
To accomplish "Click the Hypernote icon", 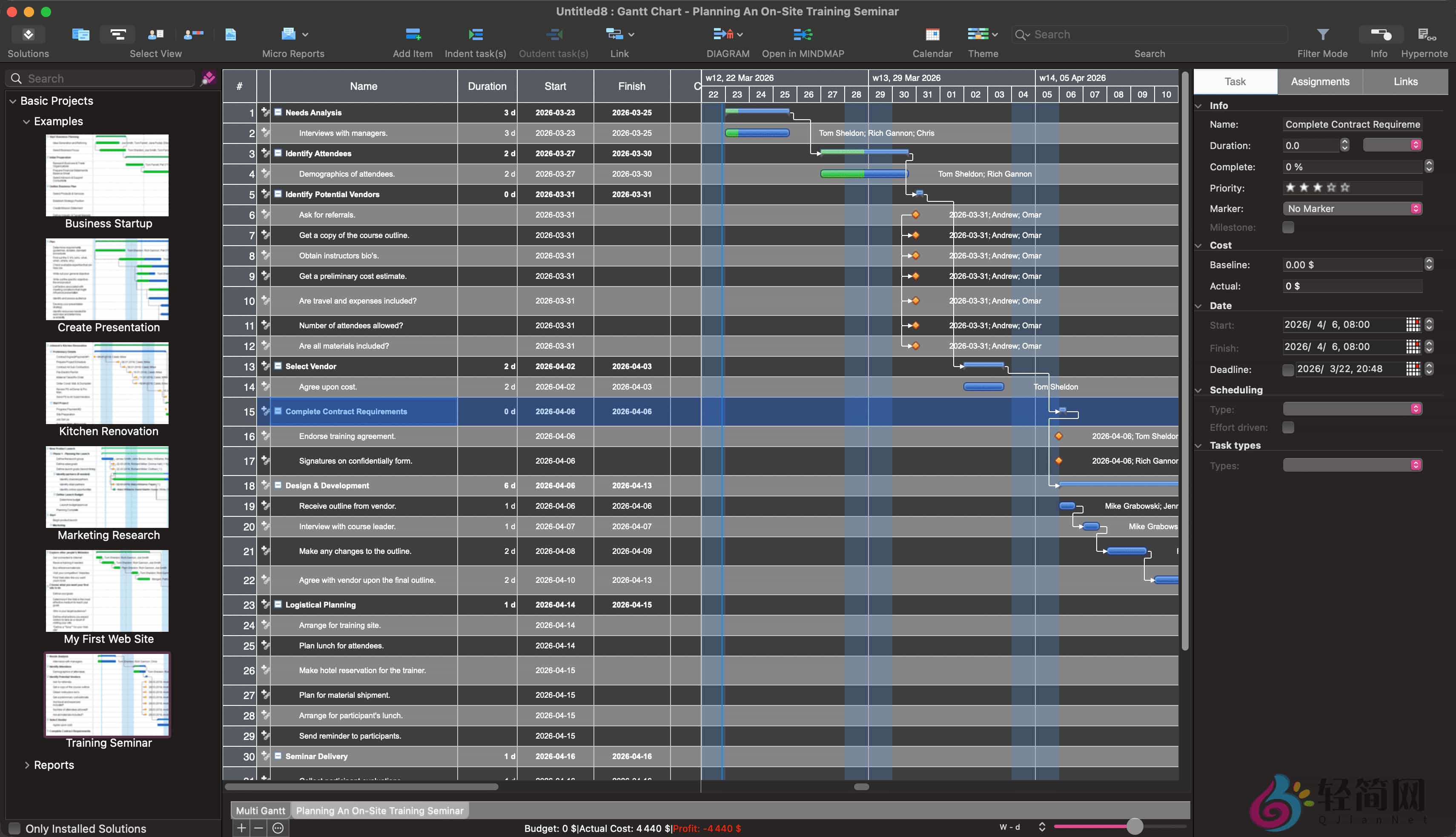I will point(1424,34).
